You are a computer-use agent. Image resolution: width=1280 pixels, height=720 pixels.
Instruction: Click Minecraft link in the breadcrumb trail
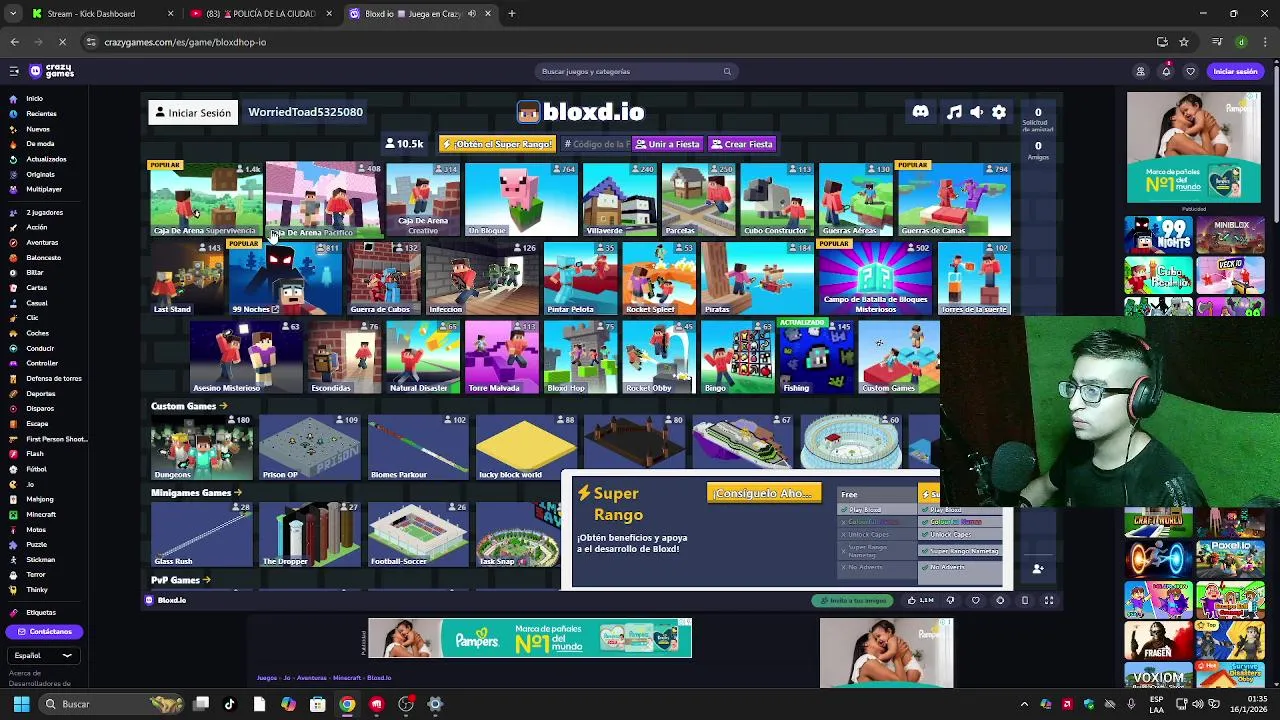(346, 678)
